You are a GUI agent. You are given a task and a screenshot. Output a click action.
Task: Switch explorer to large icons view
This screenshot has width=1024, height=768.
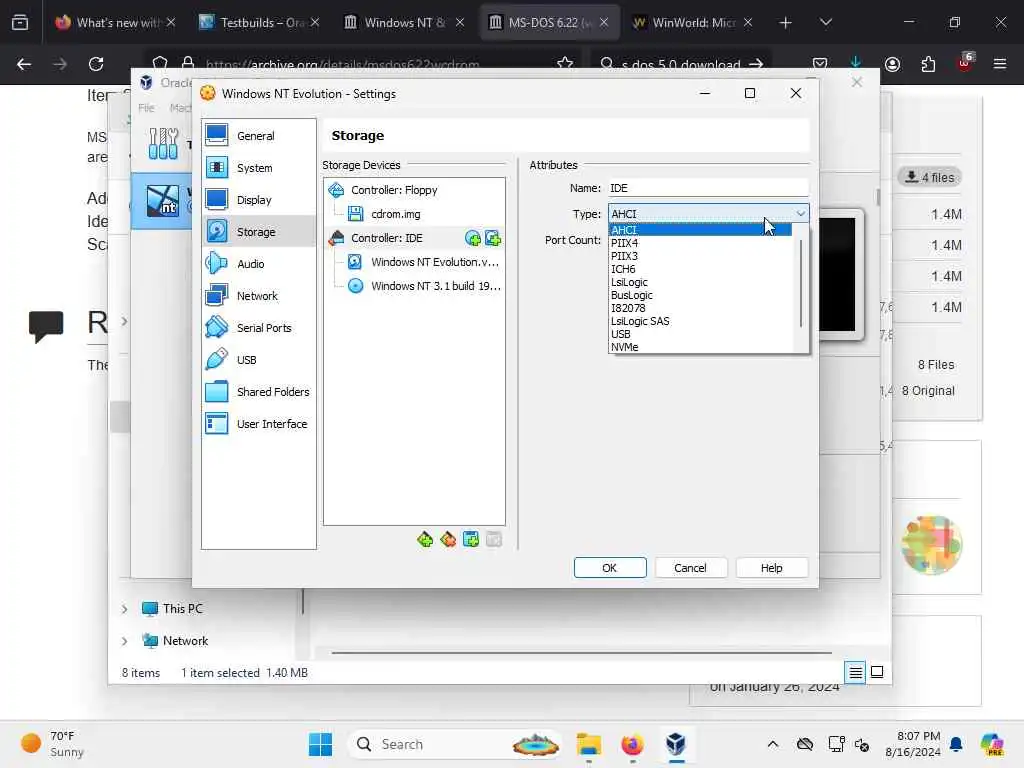[877, 672]
